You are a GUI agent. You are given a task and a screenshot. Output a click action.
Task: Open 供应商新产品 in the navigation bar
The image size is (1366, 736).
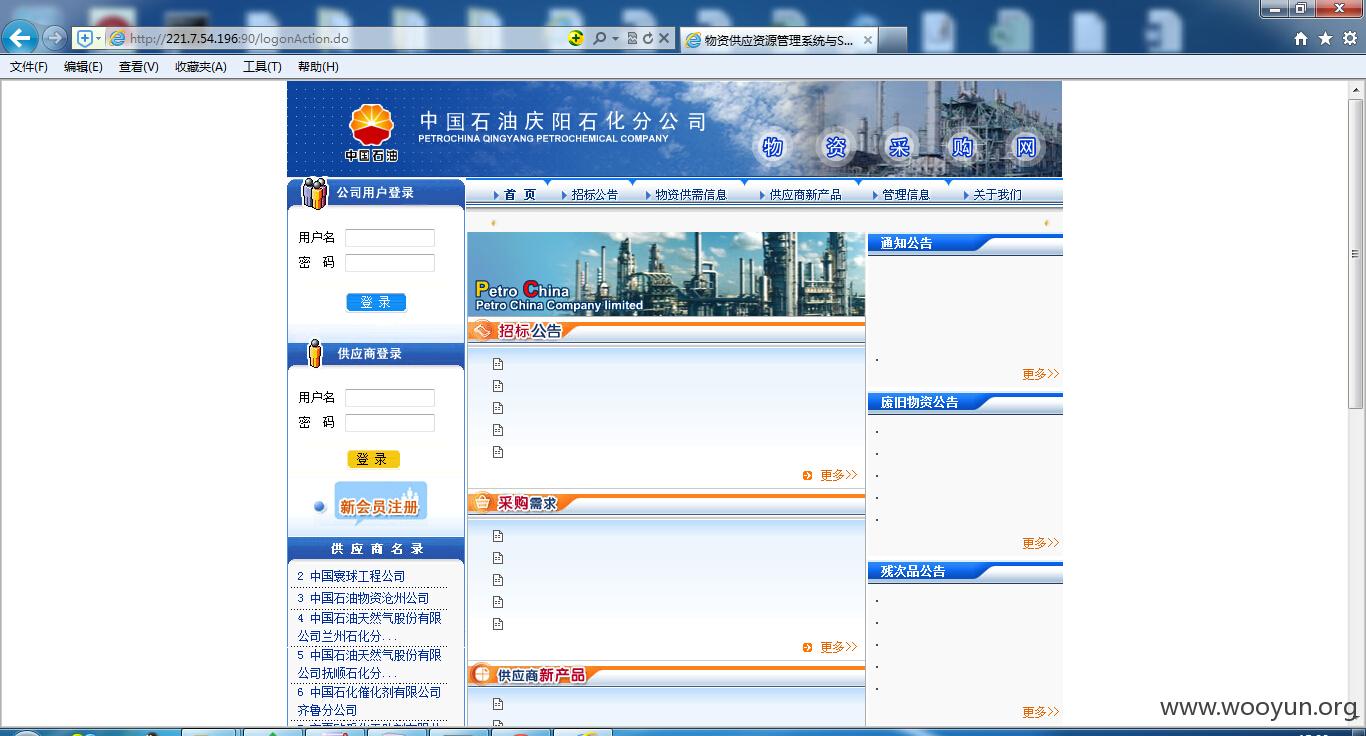pyautogui.click(x=805, y=195)
